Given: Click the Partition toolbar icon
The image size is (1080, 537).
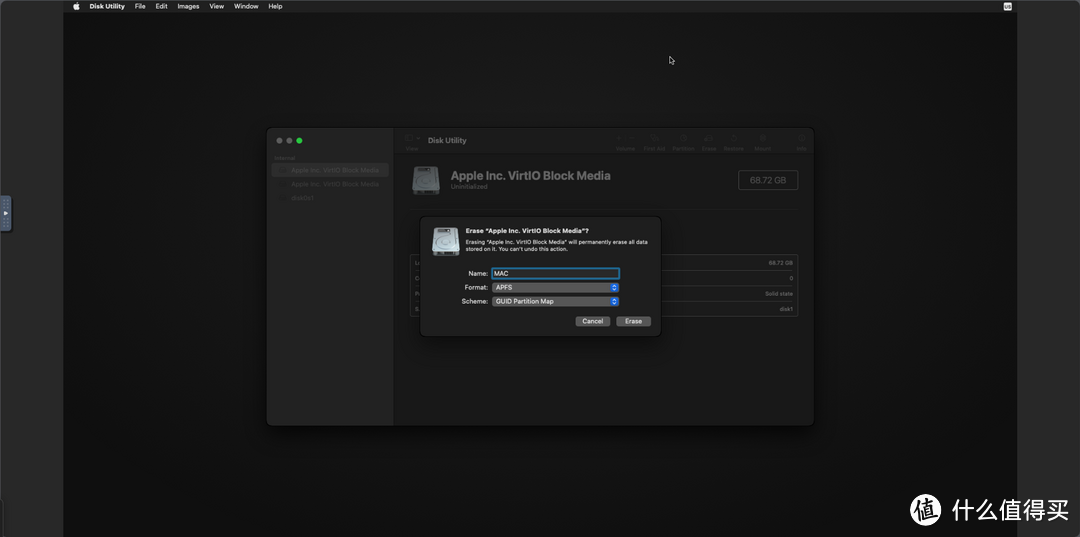Looking at the screenshot, I should (x=683, y=138).
